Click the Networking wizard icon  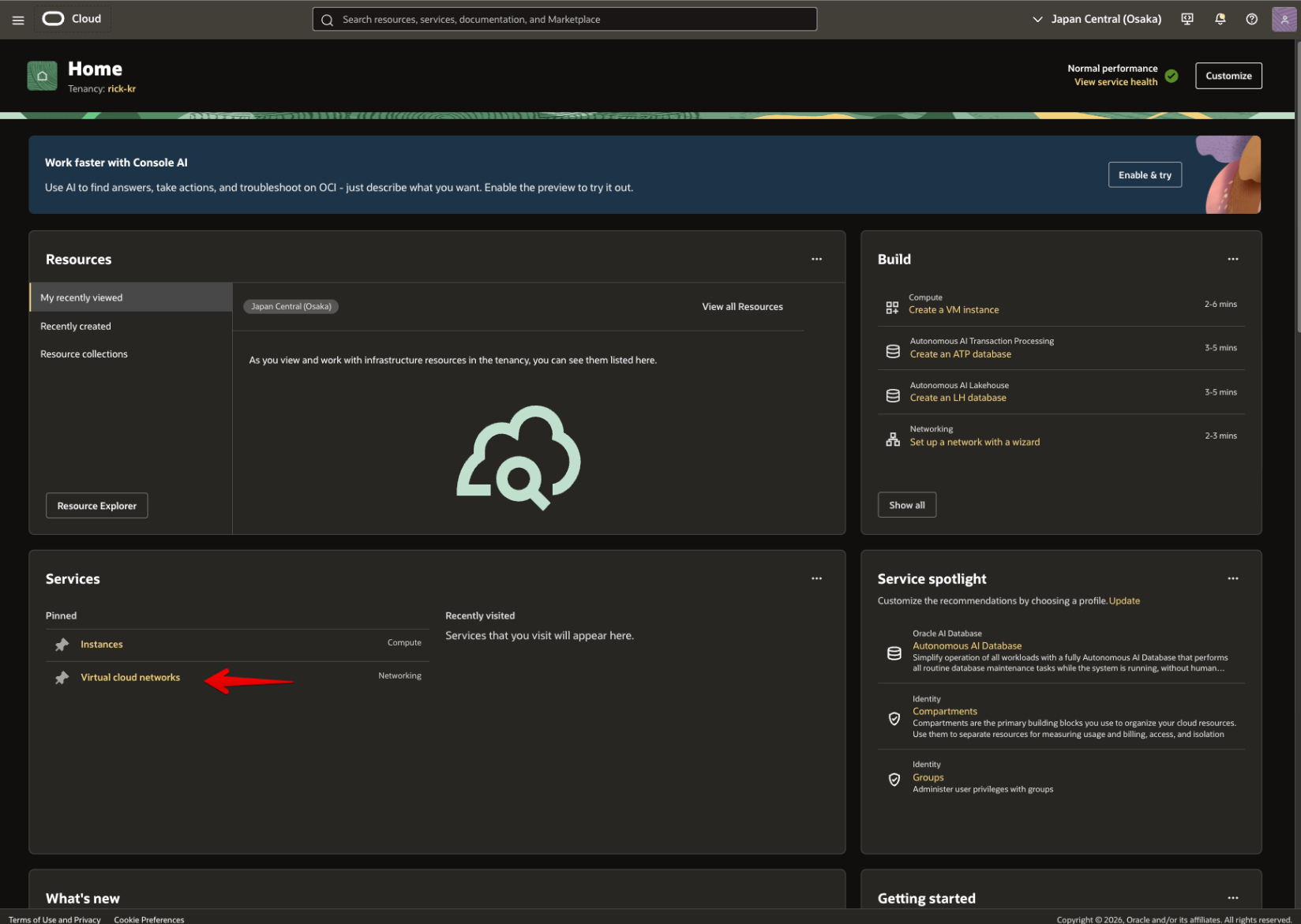893,440
